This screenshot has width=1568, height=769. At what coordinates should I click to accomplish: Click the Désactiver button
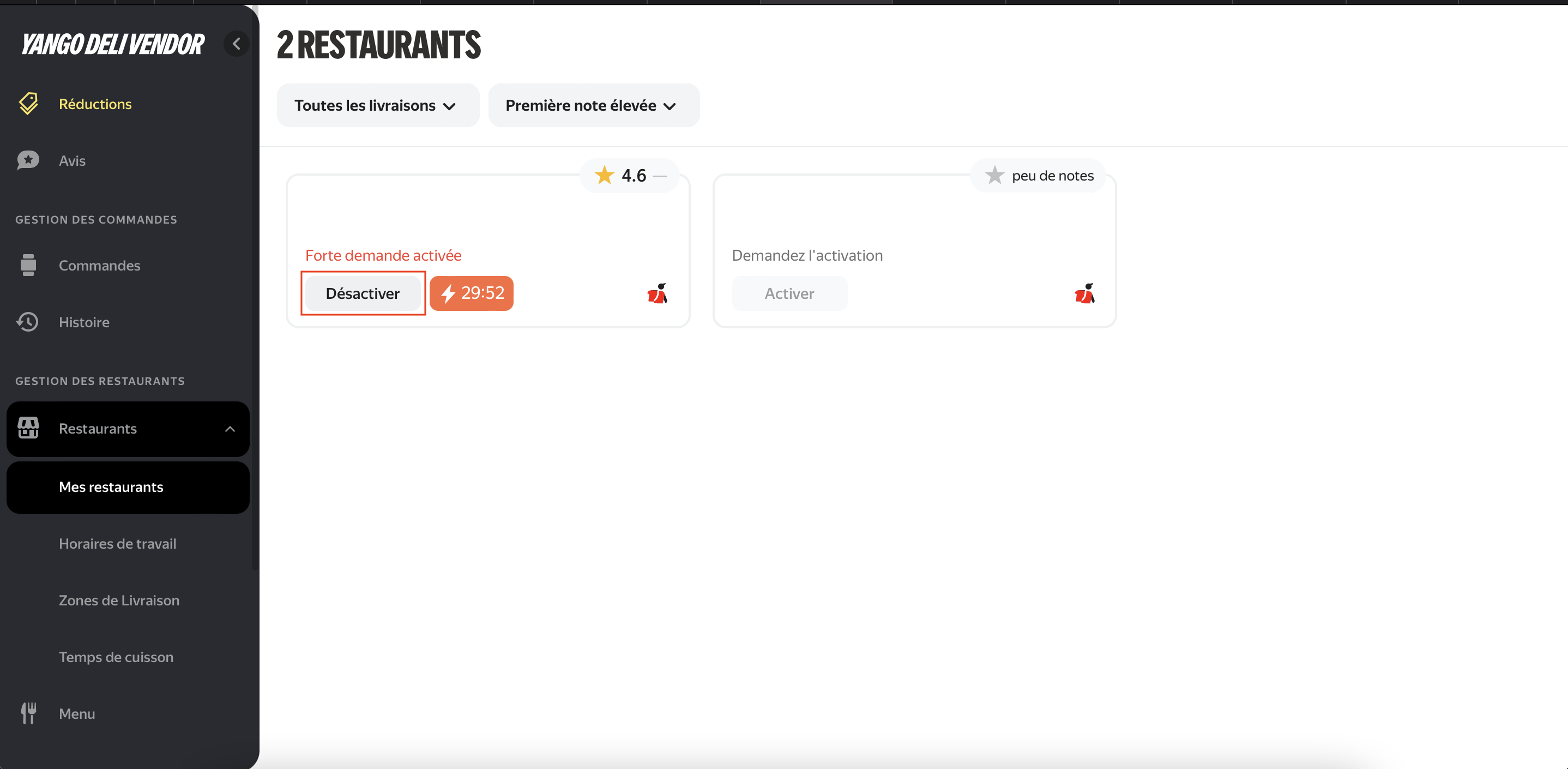[x=363, y=293]
